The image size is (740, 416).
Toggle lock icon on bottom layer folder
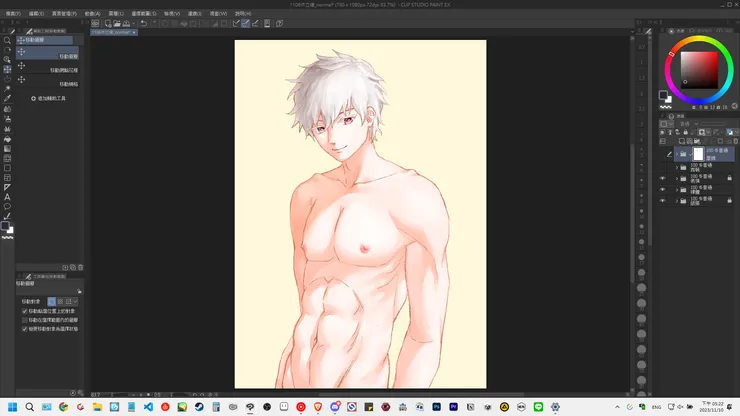[x=730, y=201]
